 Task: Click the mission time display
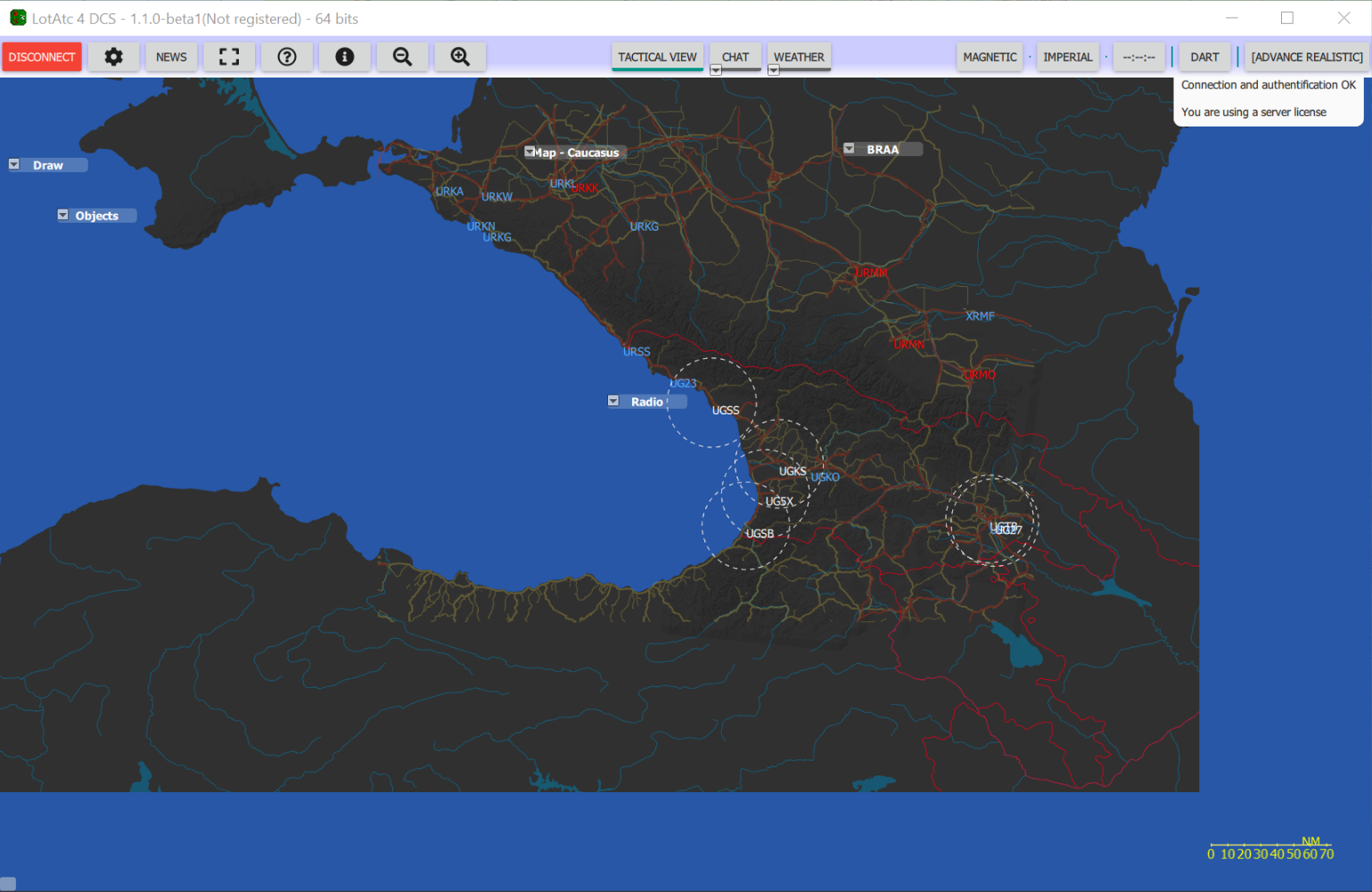point(1139,57)
